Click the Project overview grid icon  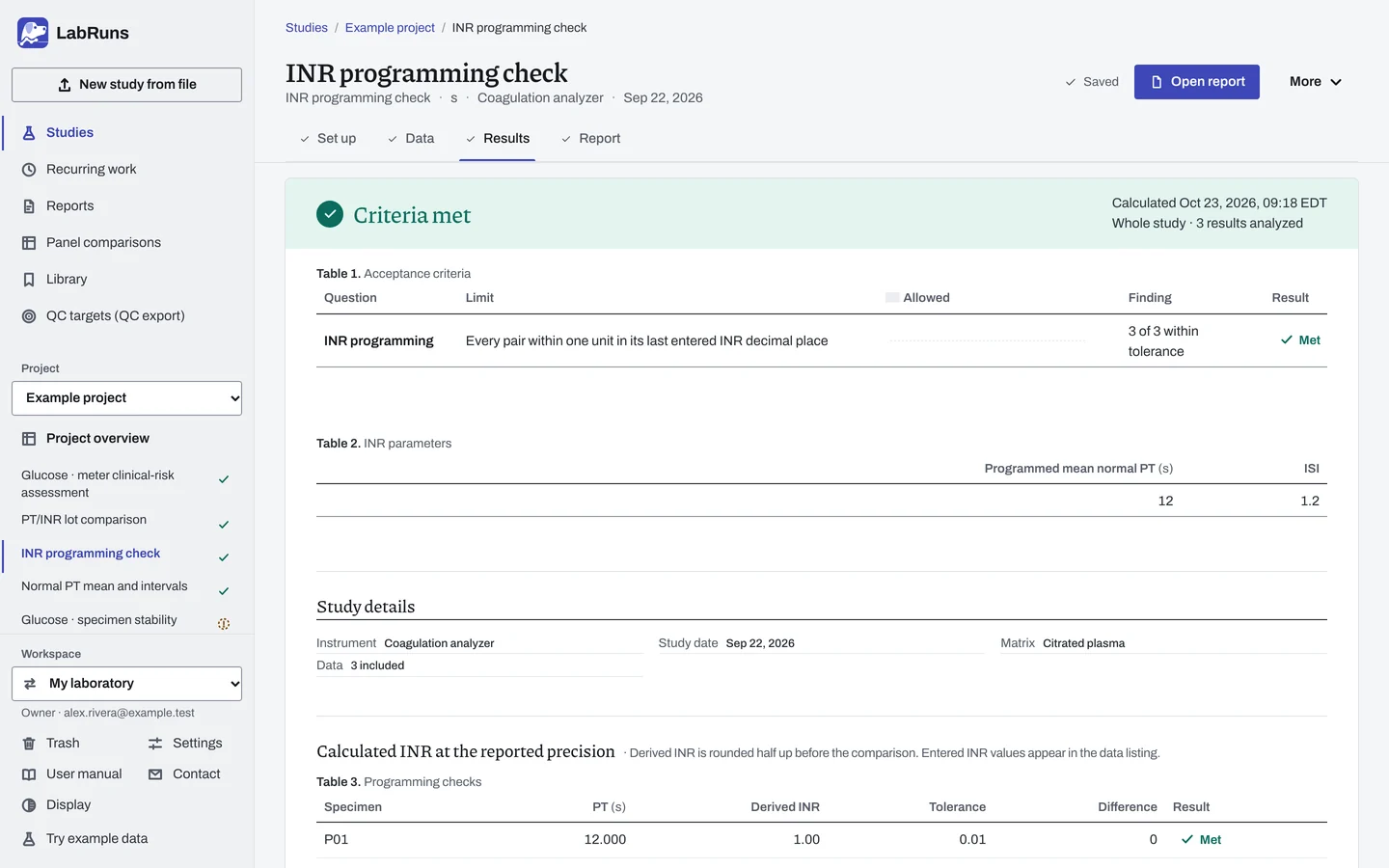[x=29, y=439]
